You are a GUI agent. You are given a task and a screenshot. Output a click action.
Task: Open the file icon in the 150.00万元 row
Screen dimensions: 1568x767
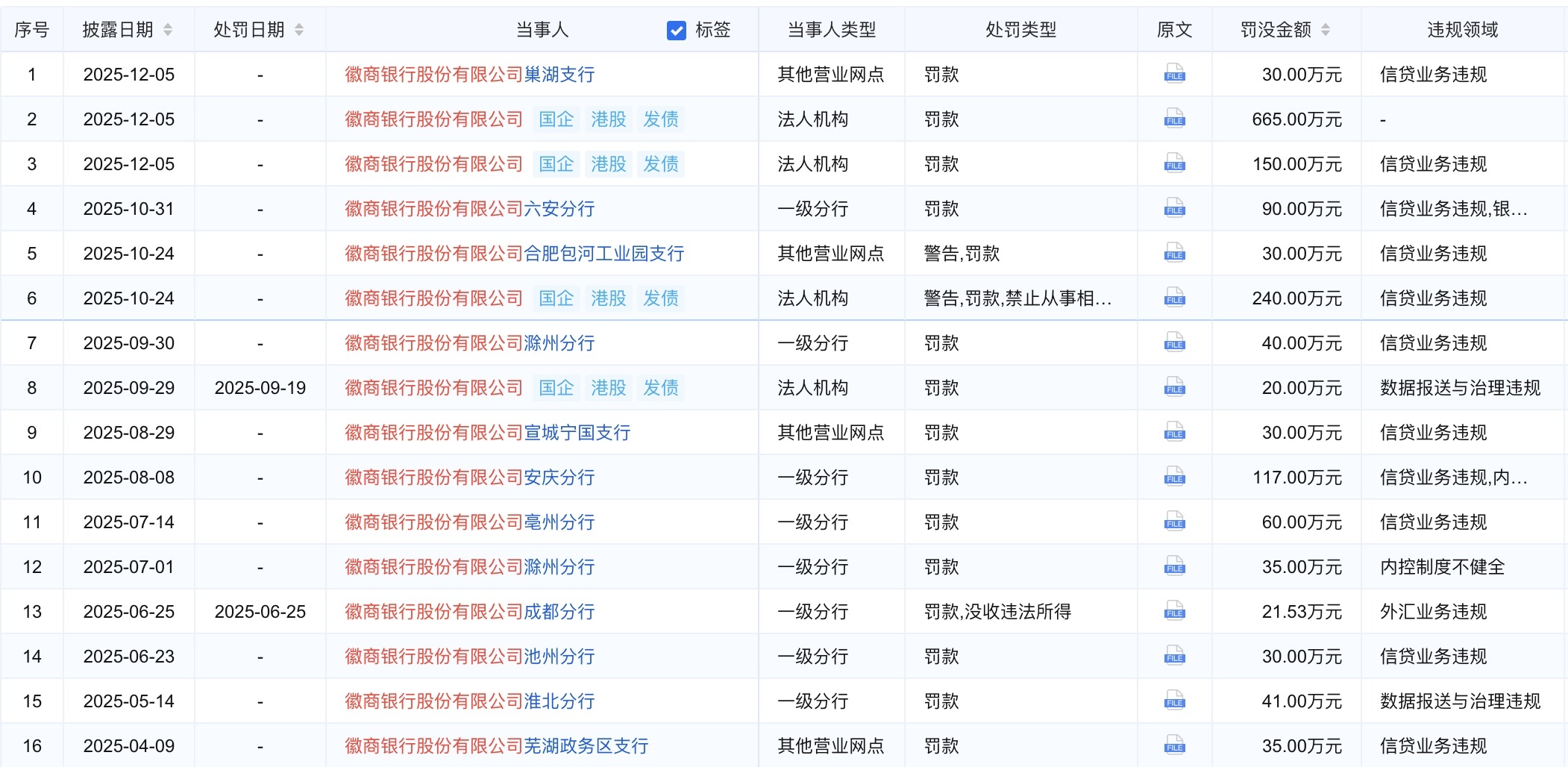(1174, 163)
